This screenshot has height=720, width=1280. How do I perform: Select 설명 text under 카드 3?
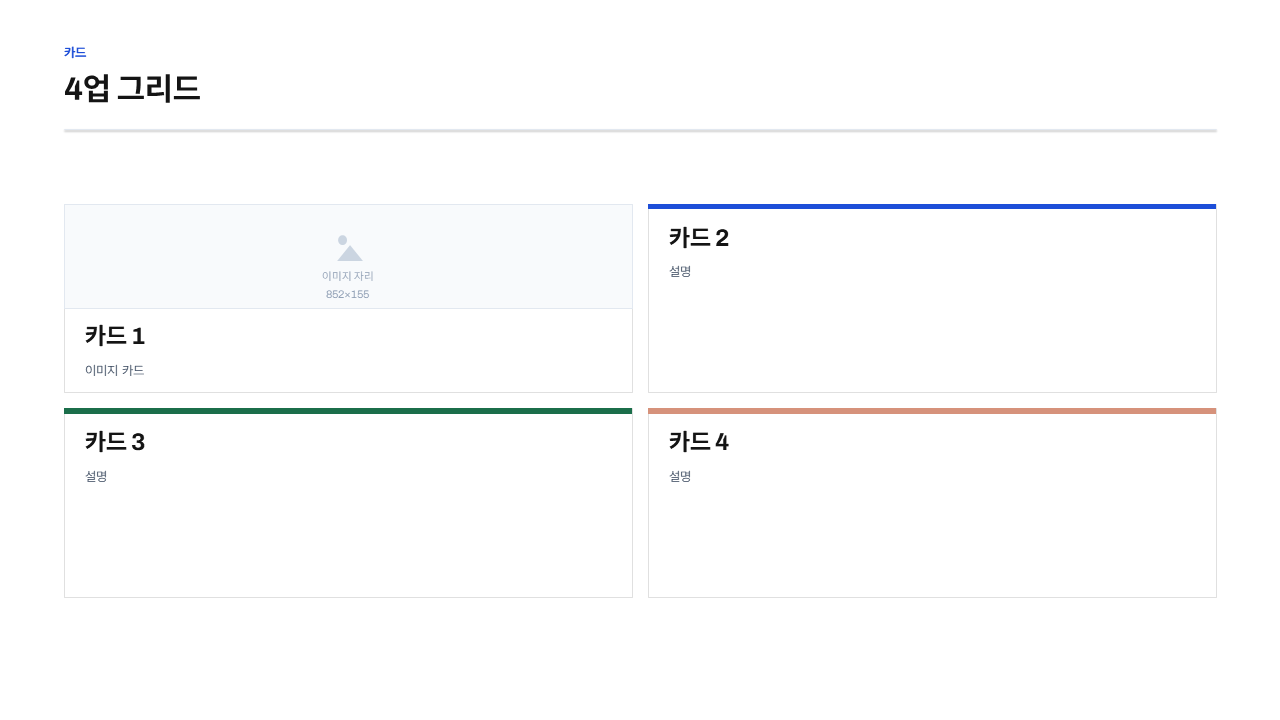click(96, 476)
